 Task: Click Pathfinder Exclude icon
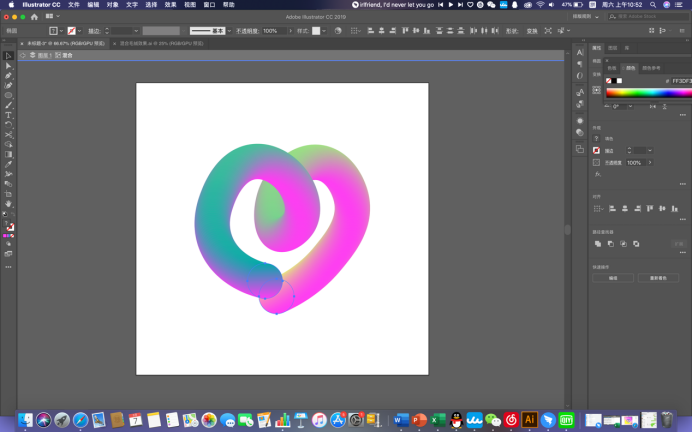636,244
